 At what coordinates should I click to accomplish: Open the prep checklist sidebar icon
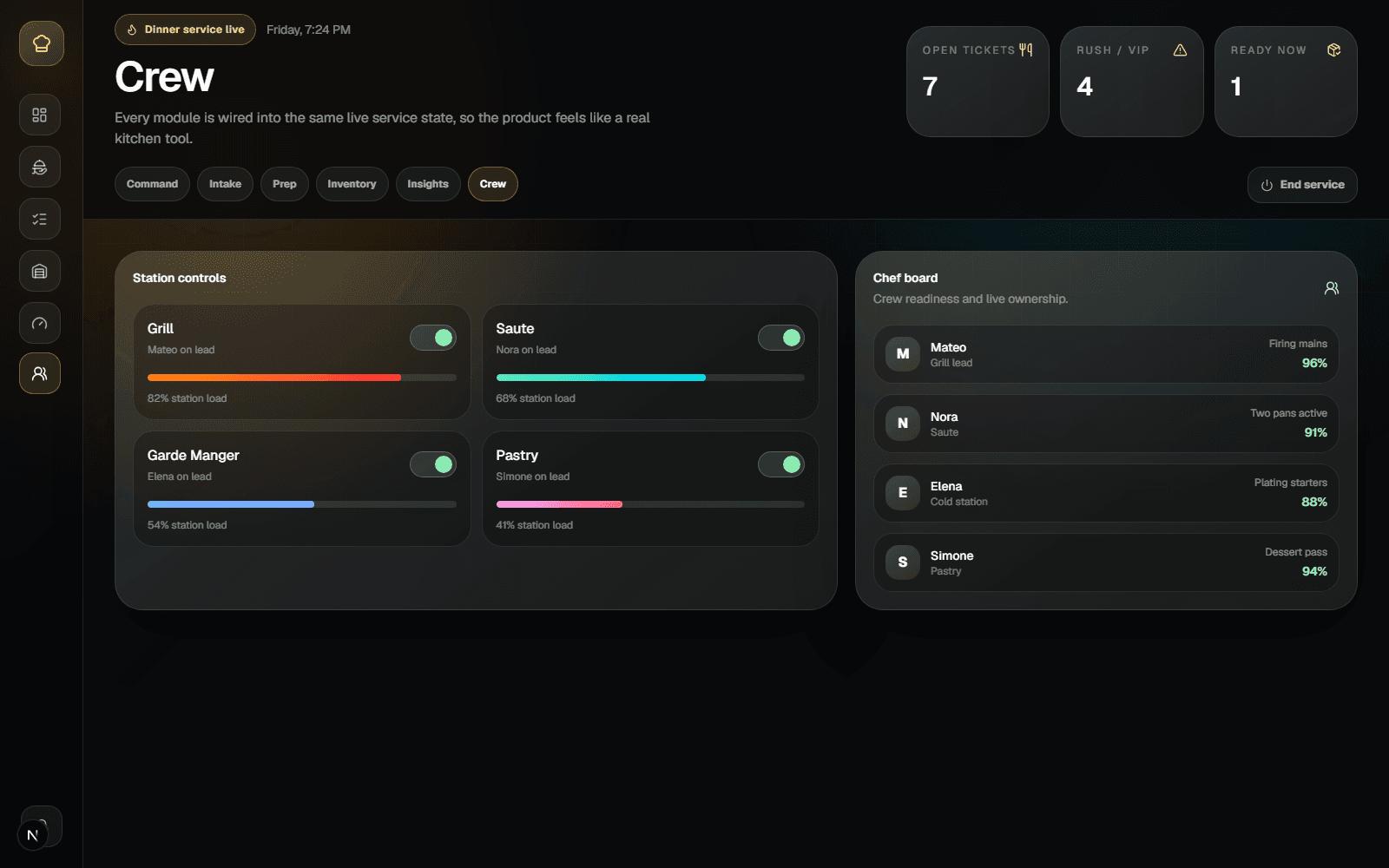[40, 219]
